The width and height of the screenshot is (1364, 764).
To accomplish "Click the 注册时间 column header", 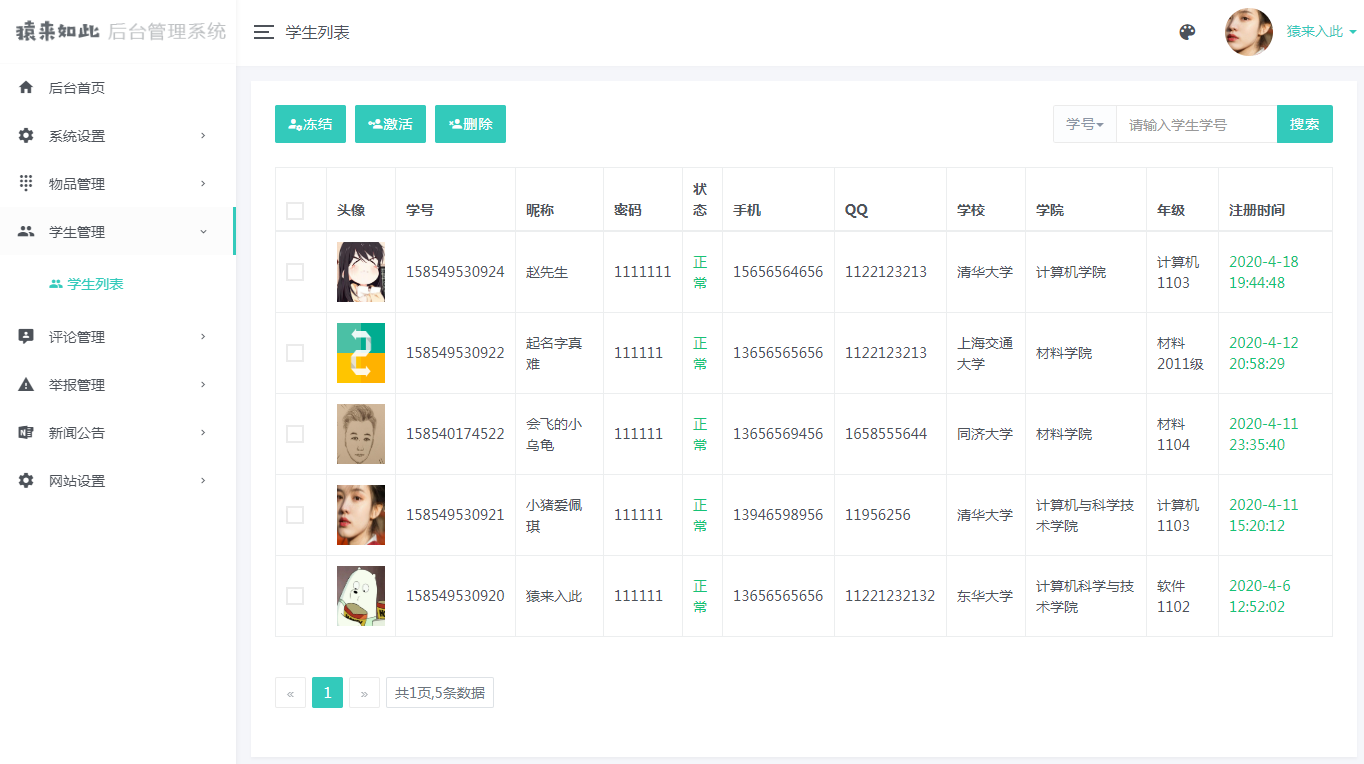I will (1257, 210).
